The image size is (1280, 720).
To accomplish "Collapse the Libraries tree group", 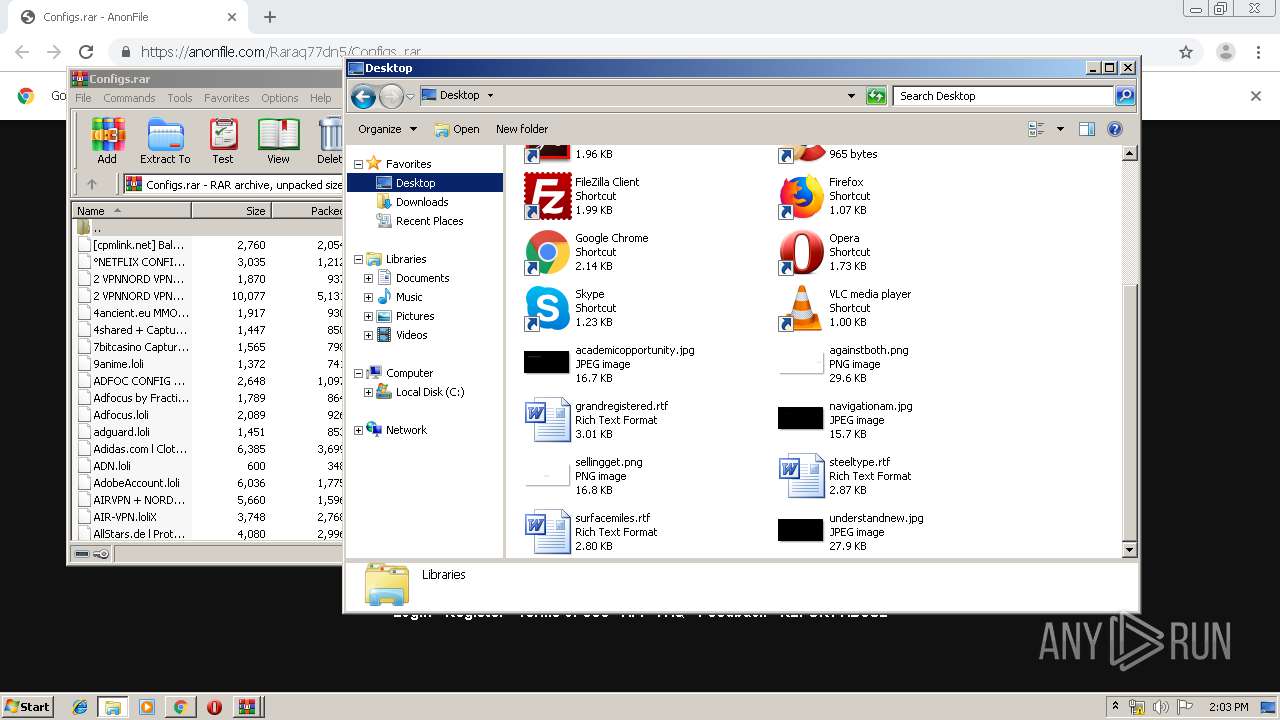I will 358,259.
